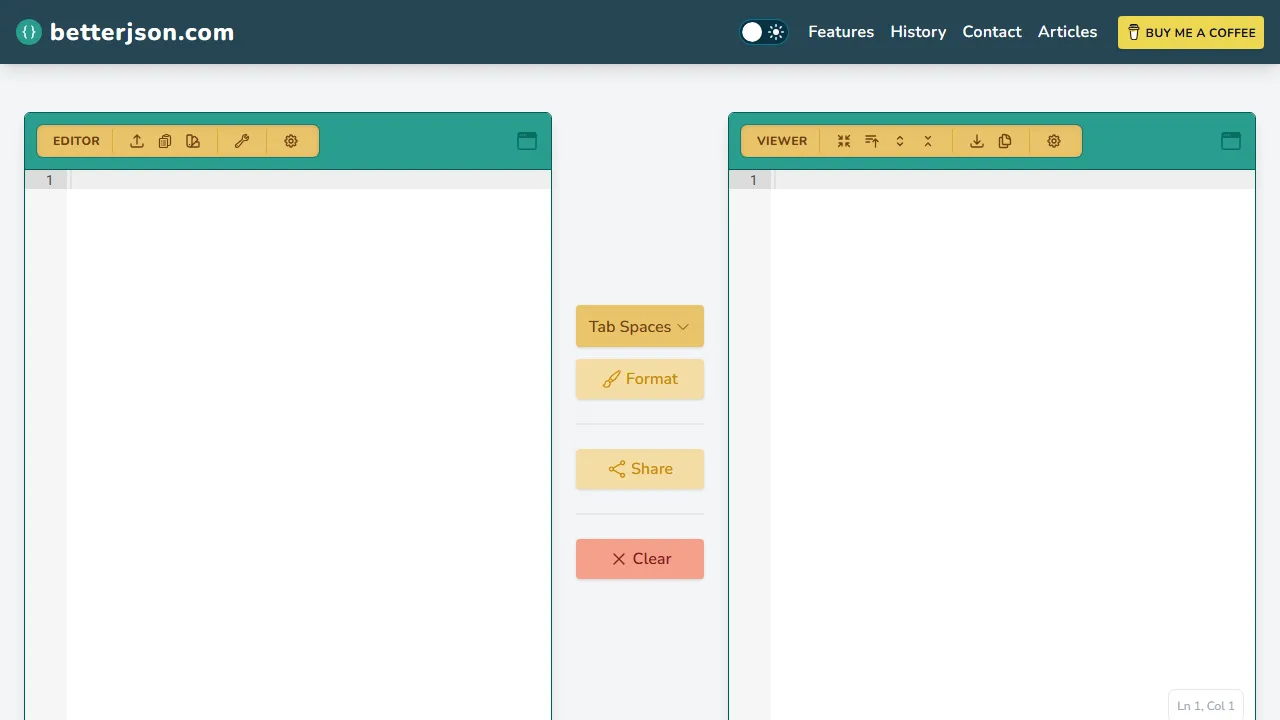Copy Viewer contents with the copy icon
Image resolution: width=1280 pixels, height=720 pixels.
coord(1005,141)
